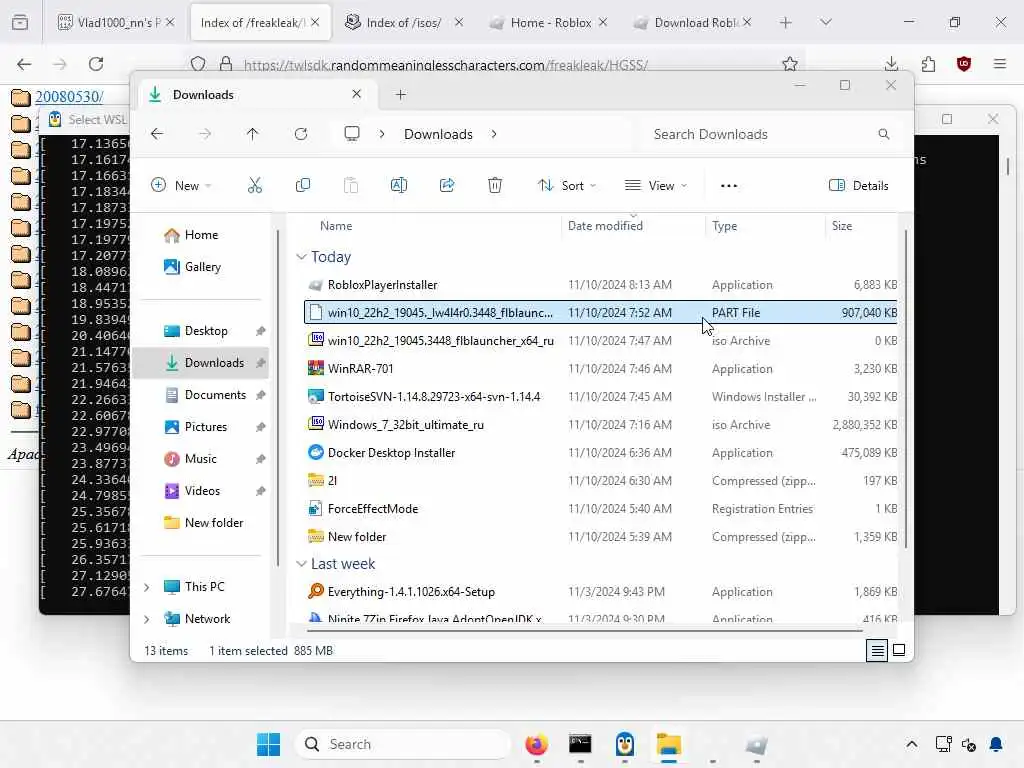Select the RobloxPlayerInstaller file
The width and height of the screenshot is (1024, 768).
pos(600,285)
